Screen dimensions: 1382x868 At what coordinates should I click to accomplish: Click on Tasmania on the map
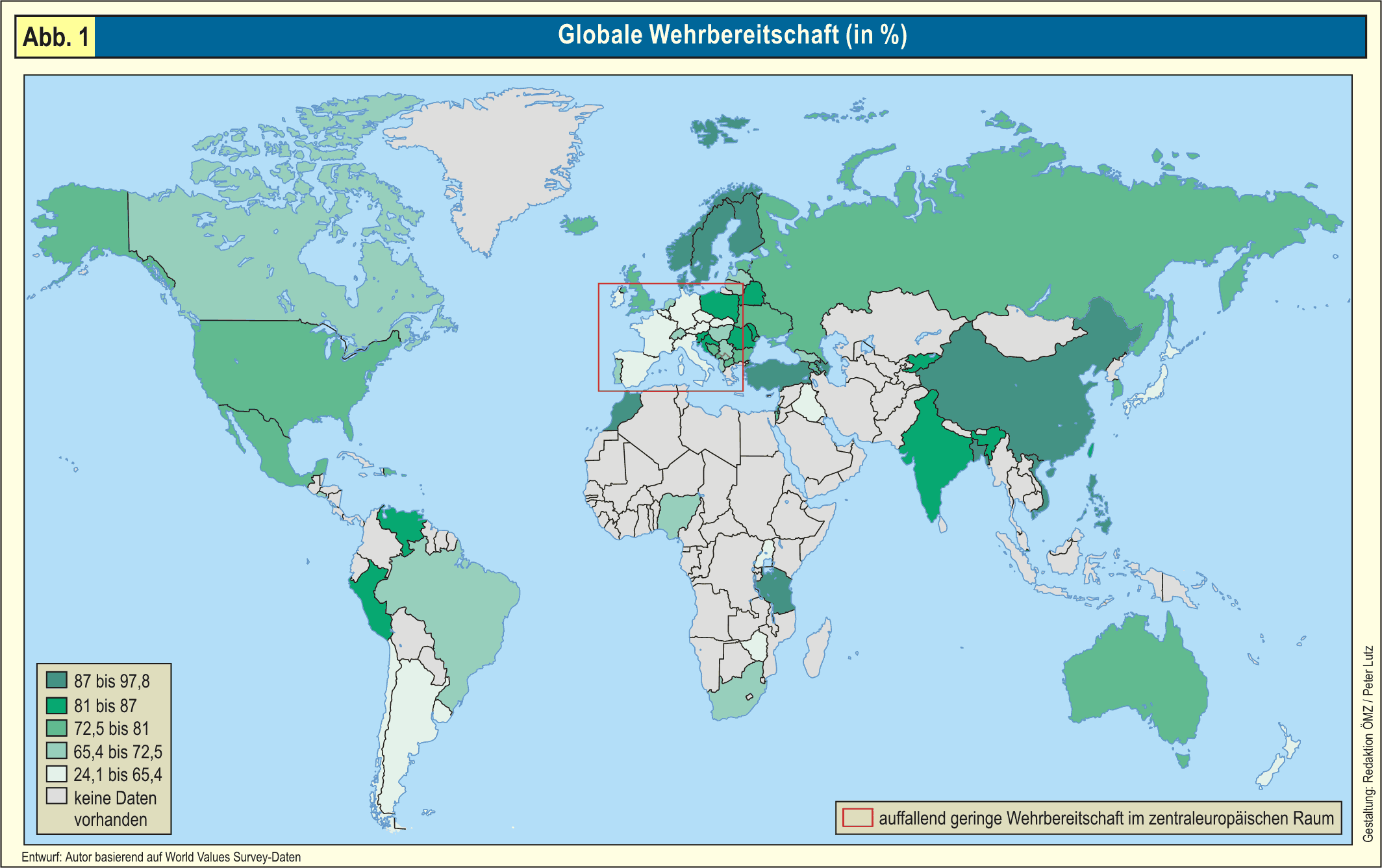click(1183, 759)
